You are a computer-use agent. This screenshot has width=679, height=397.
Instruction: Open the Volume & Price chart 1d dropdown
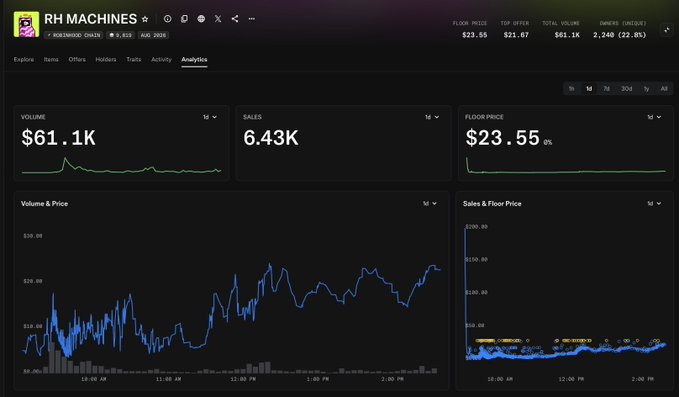point(430,203)
